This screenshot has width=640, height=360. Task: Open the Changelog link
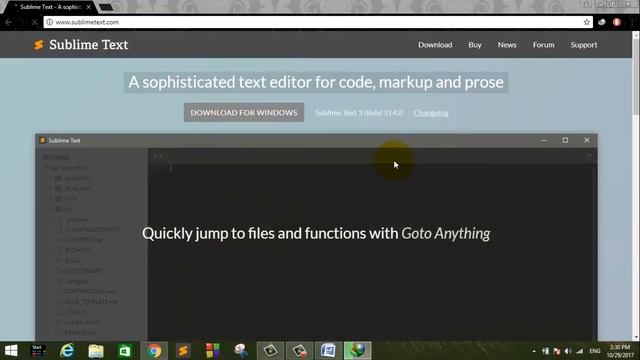click(431, 113)
